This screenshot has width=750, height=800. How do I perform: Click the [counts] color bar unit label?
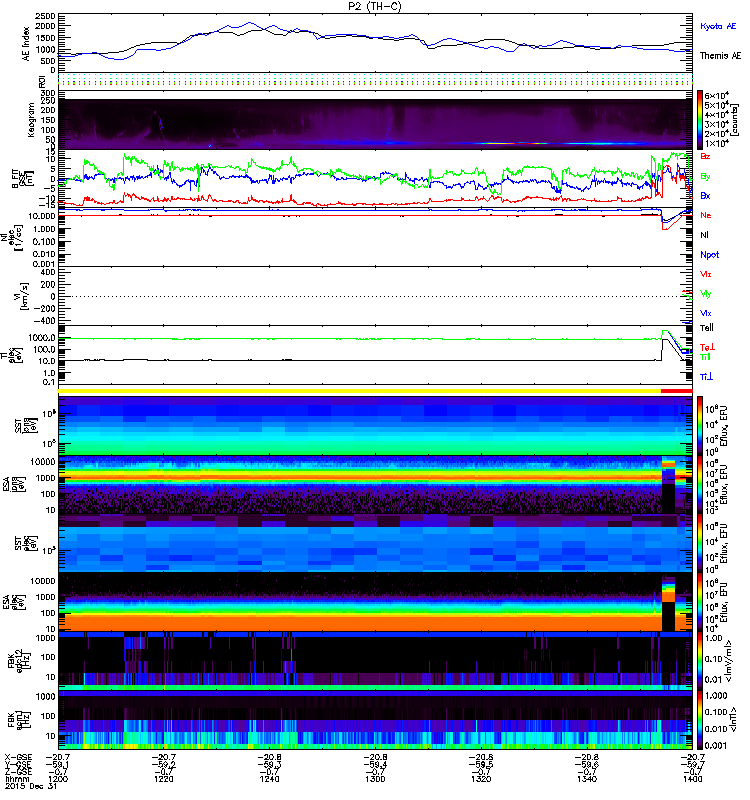click(735, 120)
